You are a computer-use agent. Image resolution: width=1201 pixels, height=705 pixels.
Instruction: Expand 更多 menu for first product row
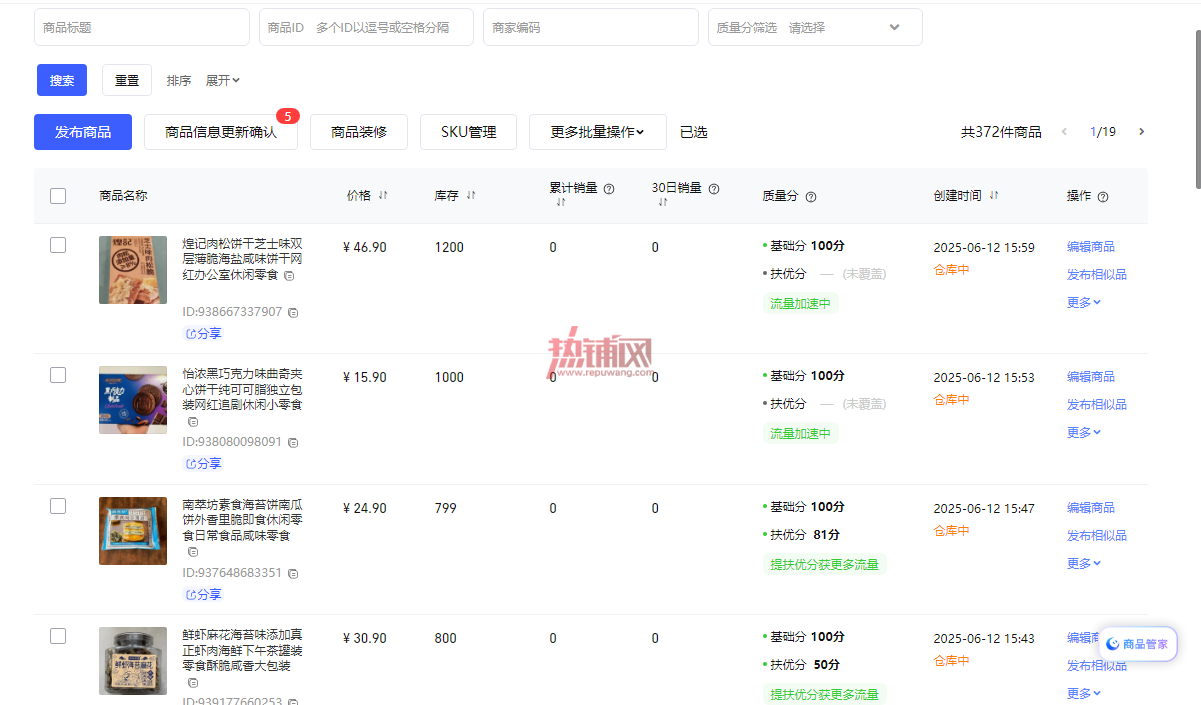[1083, 302]
